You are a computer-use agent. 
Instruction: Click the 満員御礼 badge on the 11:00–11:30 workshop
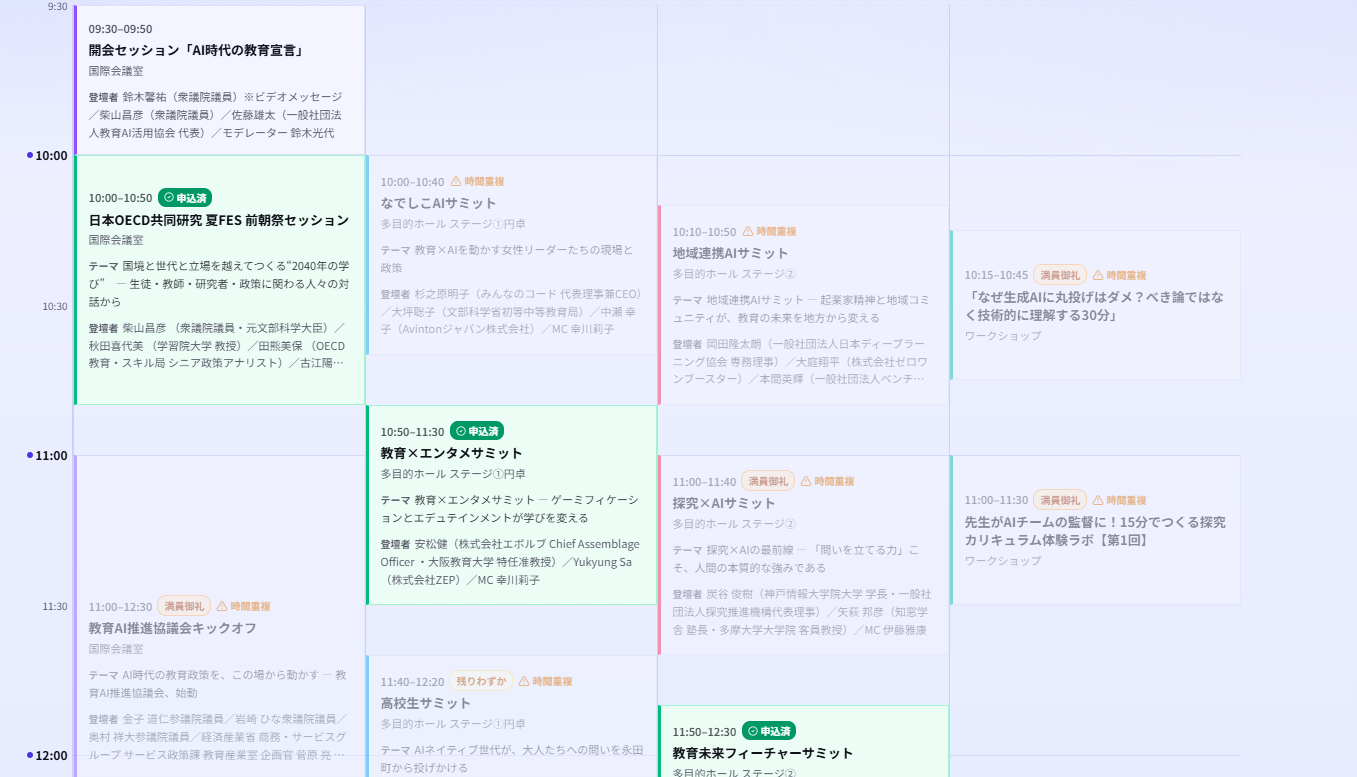pos(1060,500)
